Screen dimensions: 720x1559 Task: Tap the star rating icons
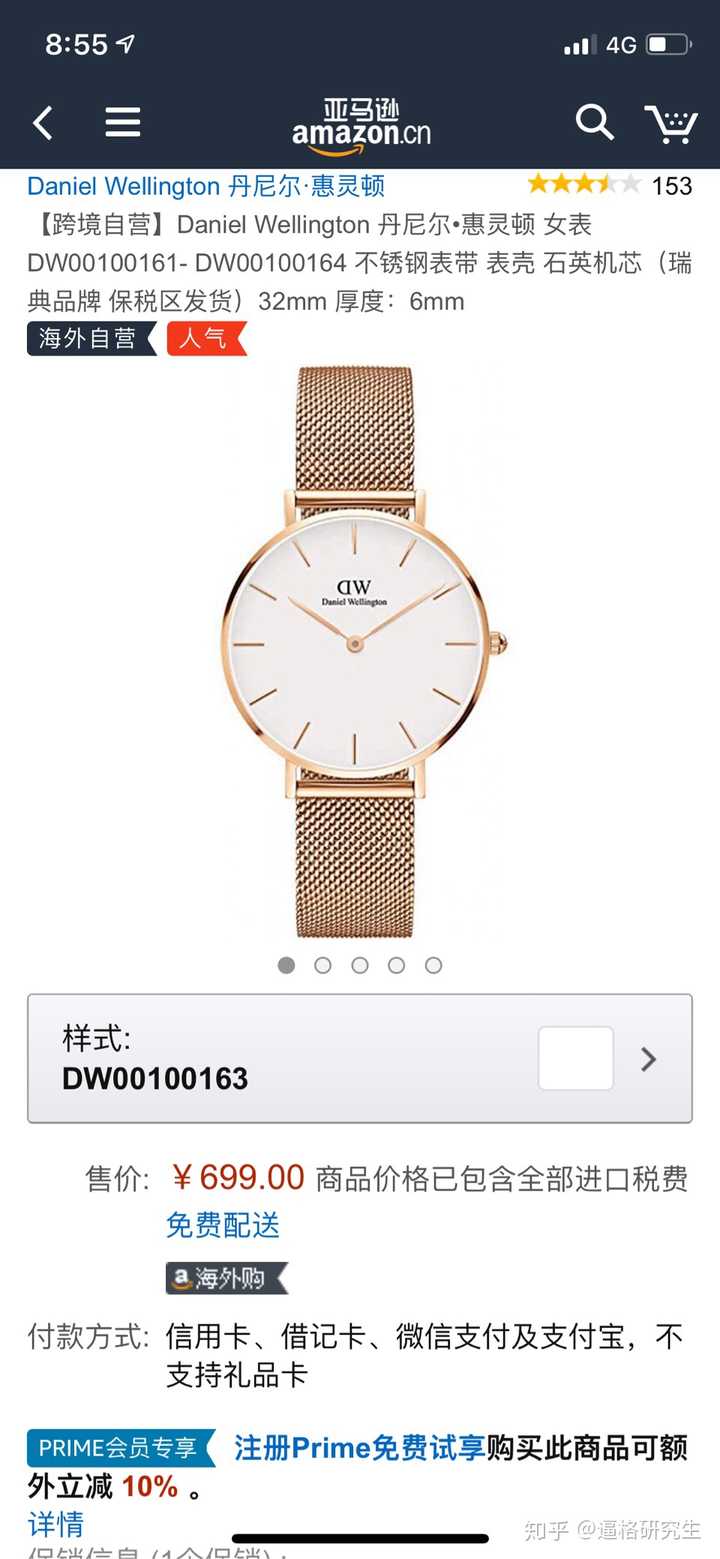coord(584,184)
